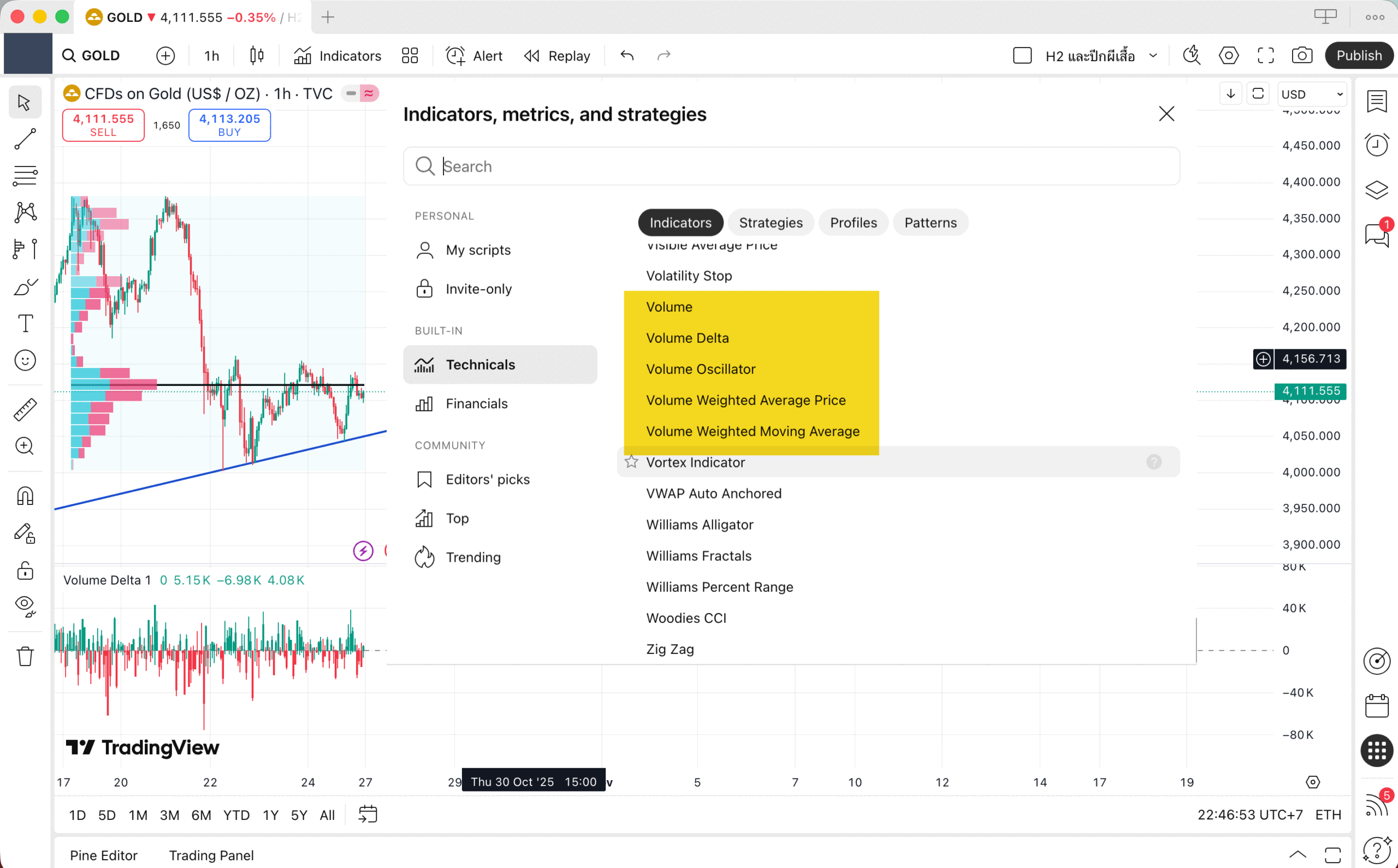The width and height of the screenshot is (1398, 868).
Task: Toggle lock all drawings padlock
Action: click(x=25, y=570)
